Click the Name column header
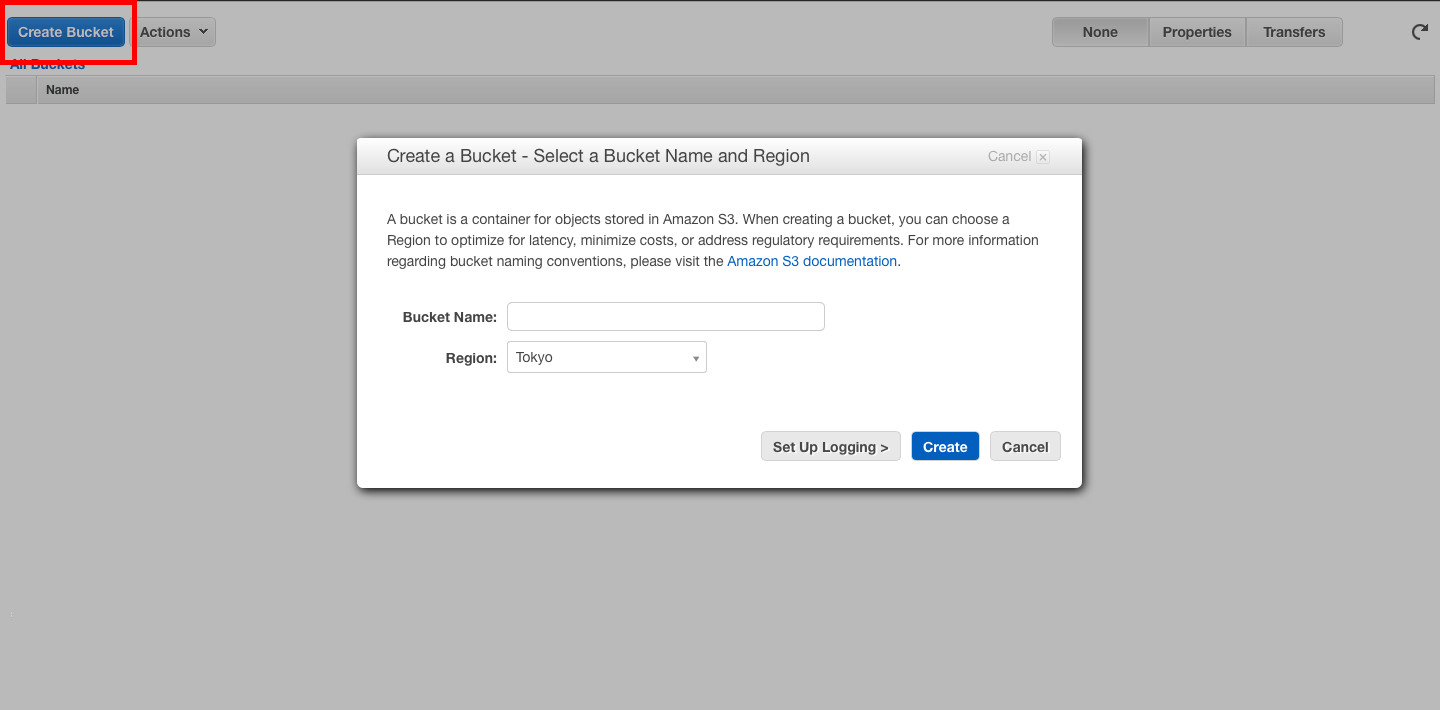The height and width of the screenshot is (710, 1440). tap(62, 90)
